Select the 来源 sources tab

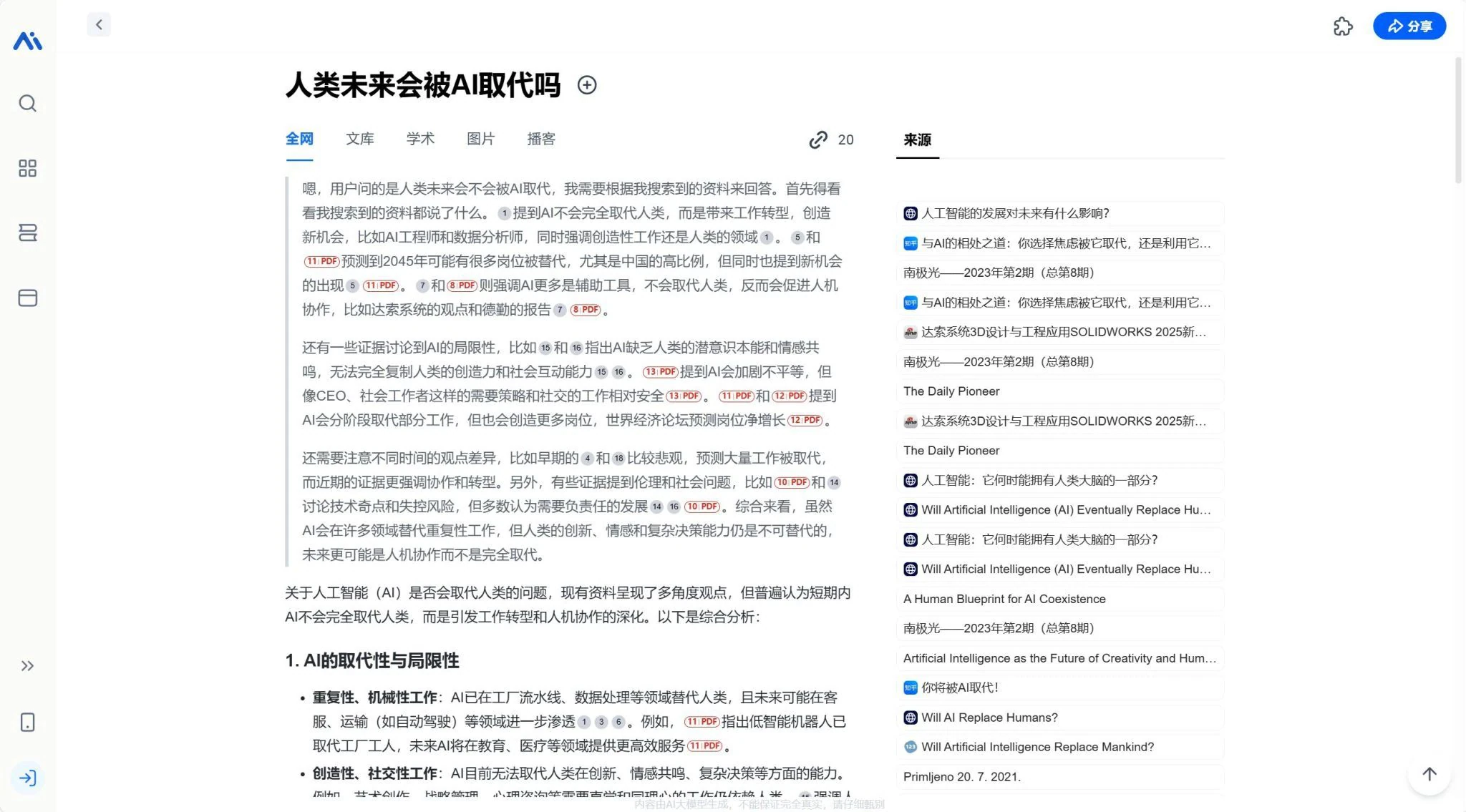[917, 140]
